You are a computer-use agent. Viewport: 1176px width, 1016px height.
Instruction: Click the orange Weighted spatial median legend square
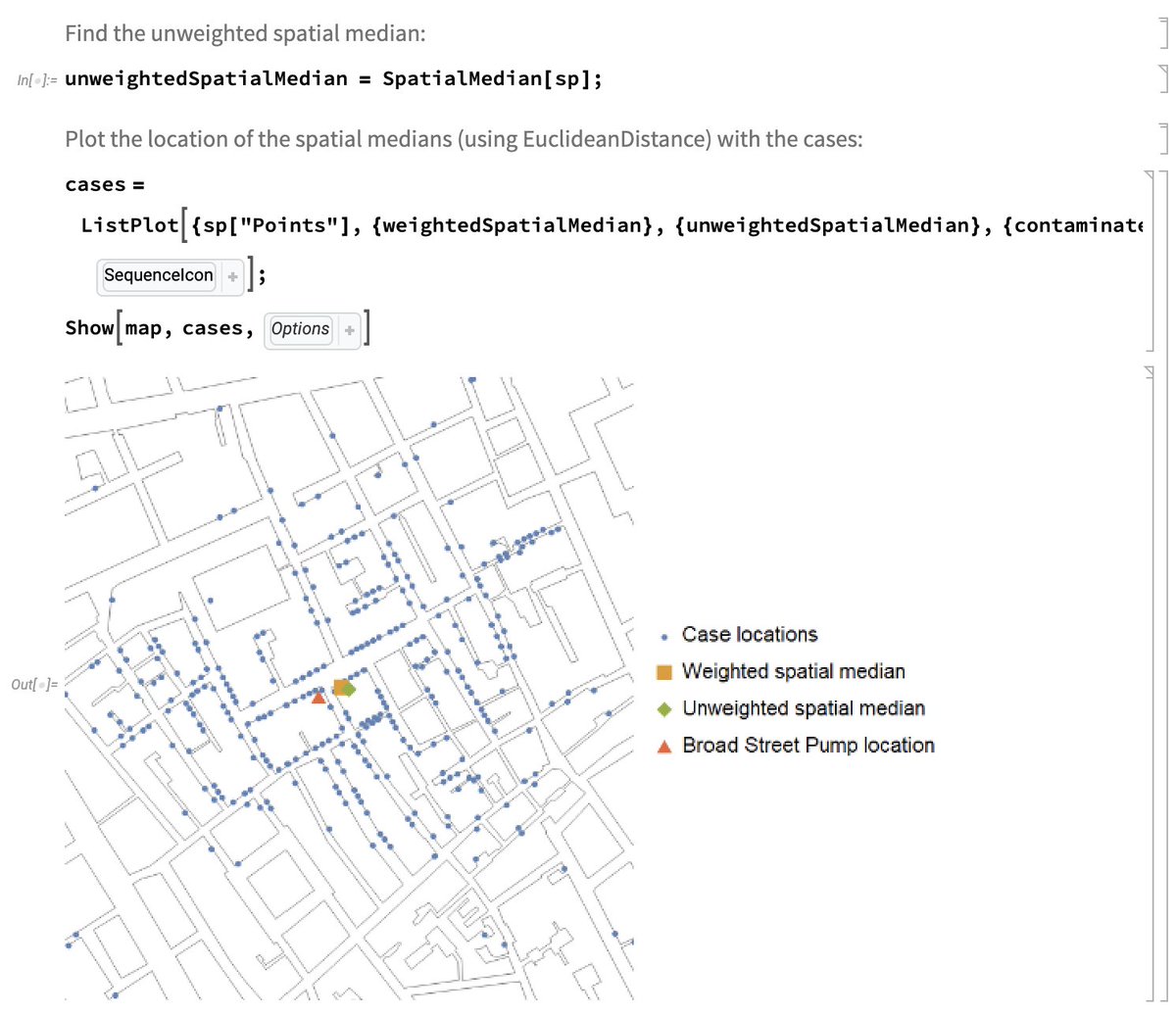click(664, 672)
